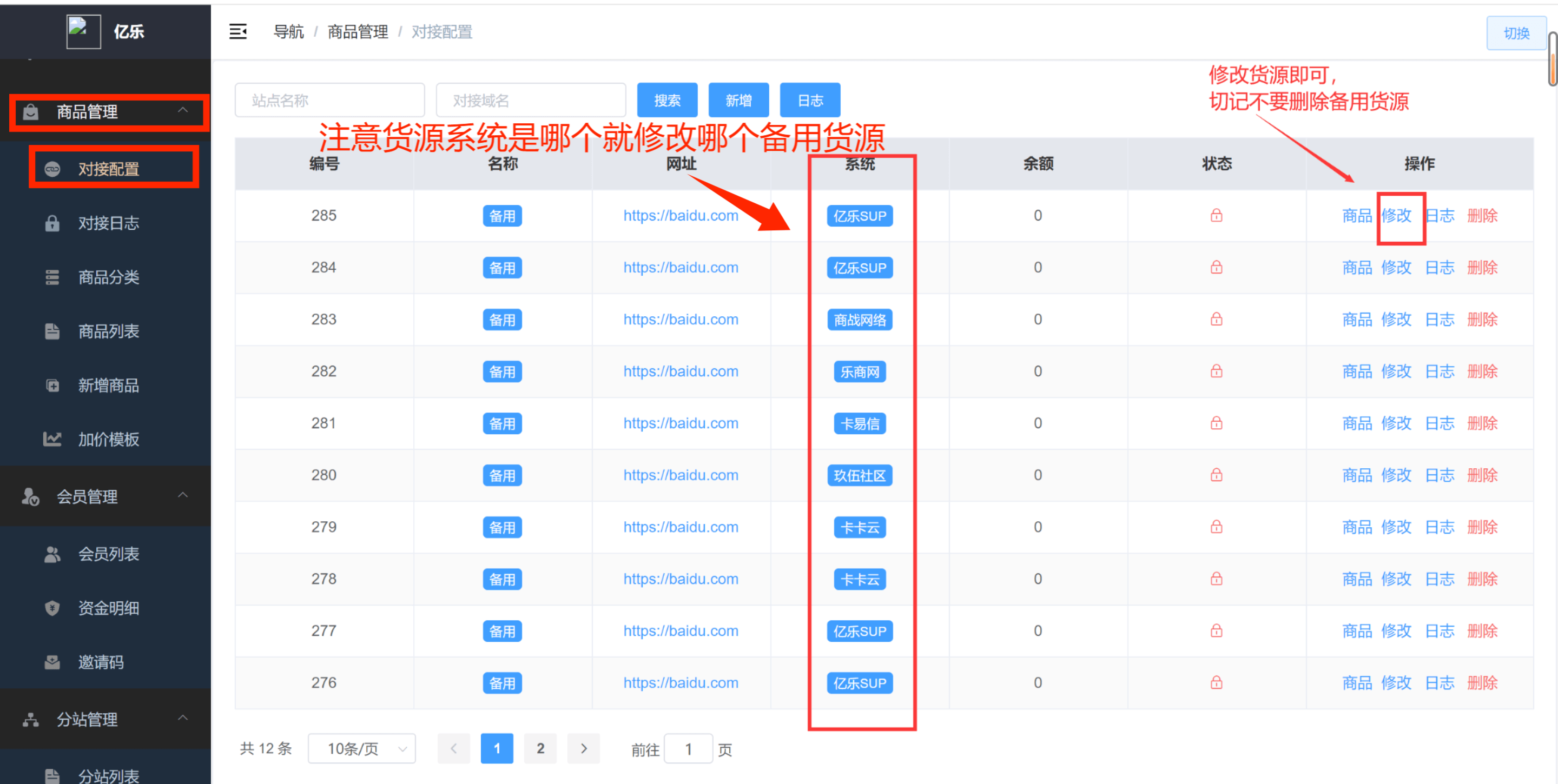Image resolution: width=1558 pixels, height=784 pixels.
Task: Click the 新增商品 plus icon
Action: tap(52, 385)
